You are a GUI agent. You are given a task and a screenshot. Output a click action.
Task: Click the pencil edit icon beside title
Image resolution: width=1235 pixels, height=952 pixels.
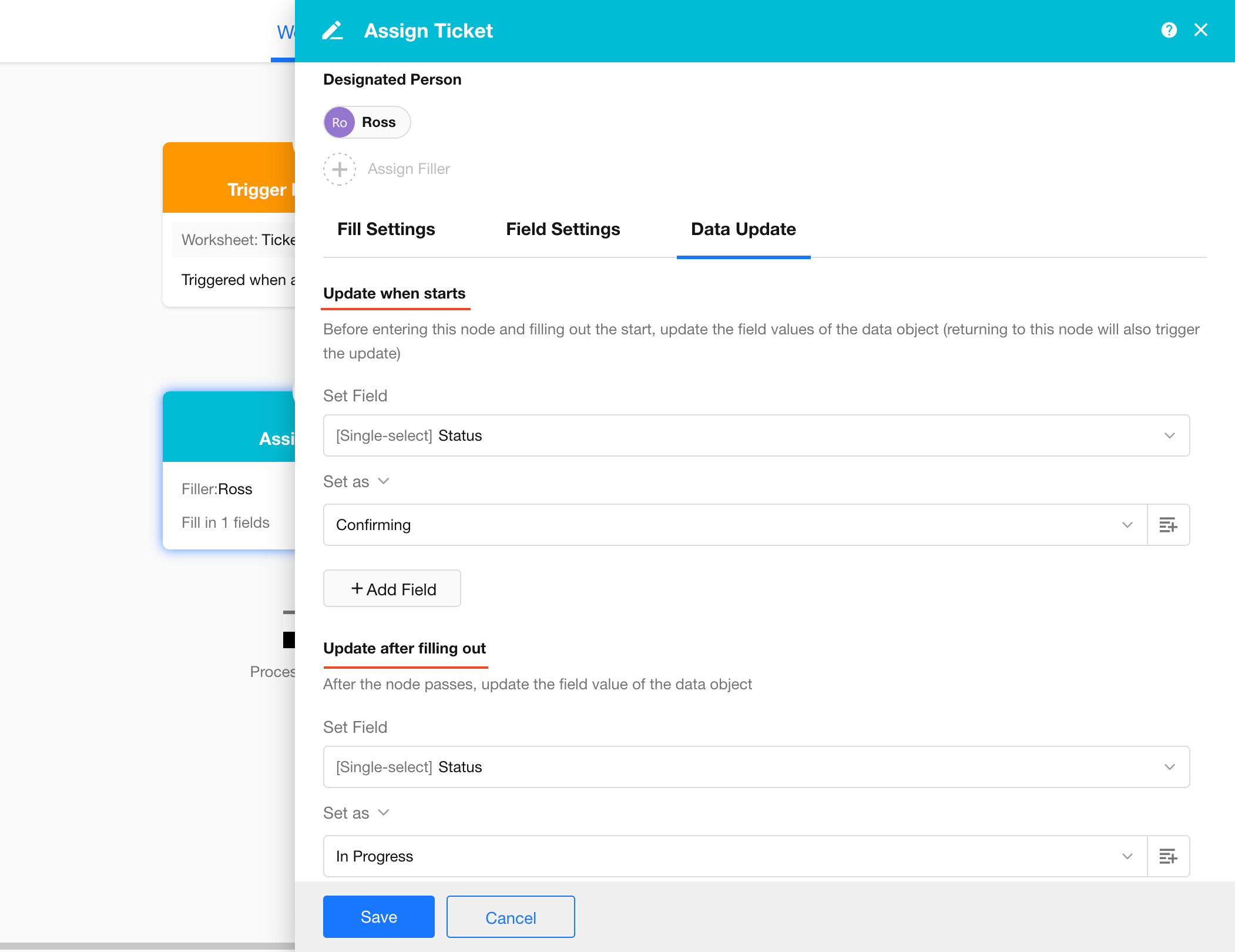333,31
